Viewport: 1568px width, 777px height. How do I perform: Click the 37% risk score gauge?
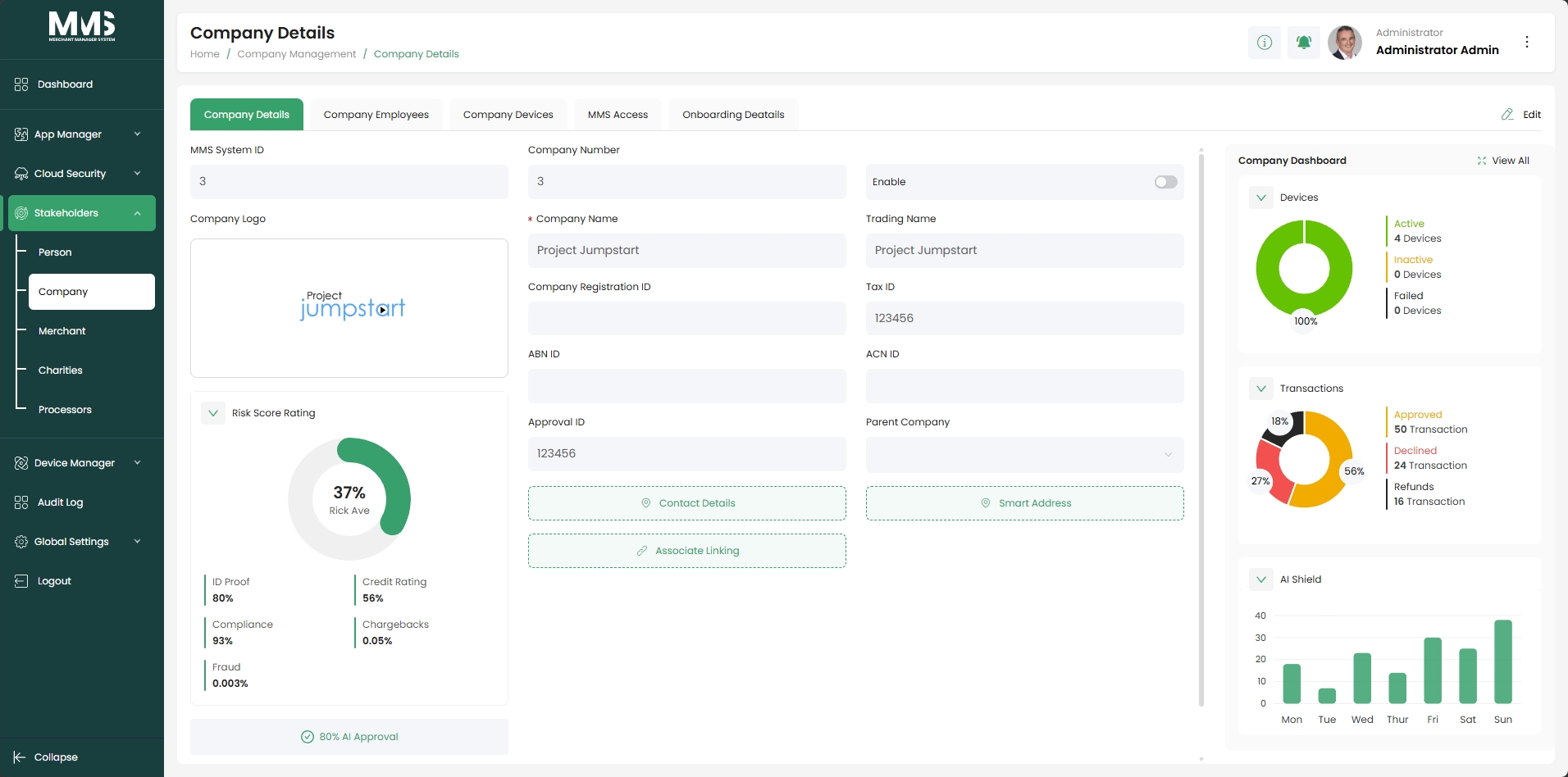click(x=349, y=499)
